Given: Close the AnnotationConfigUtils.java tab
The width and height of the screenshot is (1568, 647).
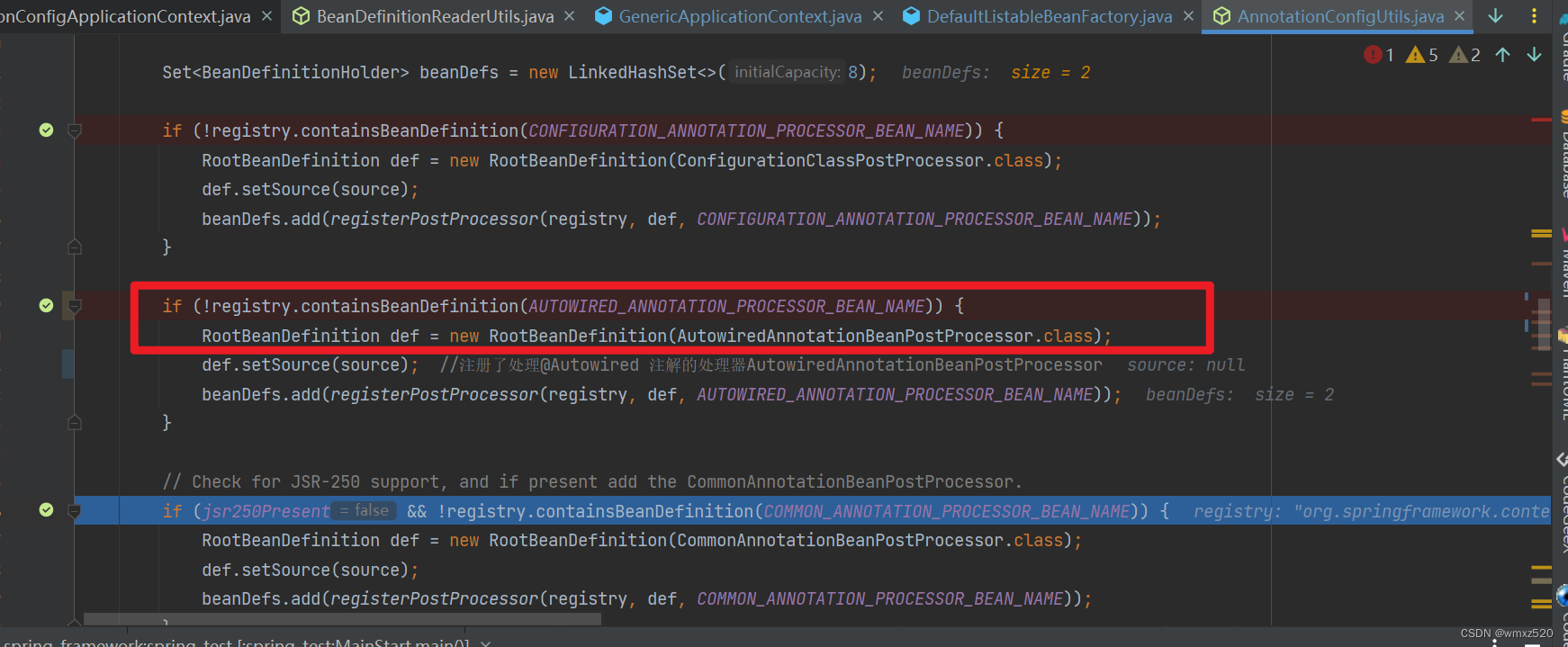Looking at the screenshot, I should point(1459,16).
